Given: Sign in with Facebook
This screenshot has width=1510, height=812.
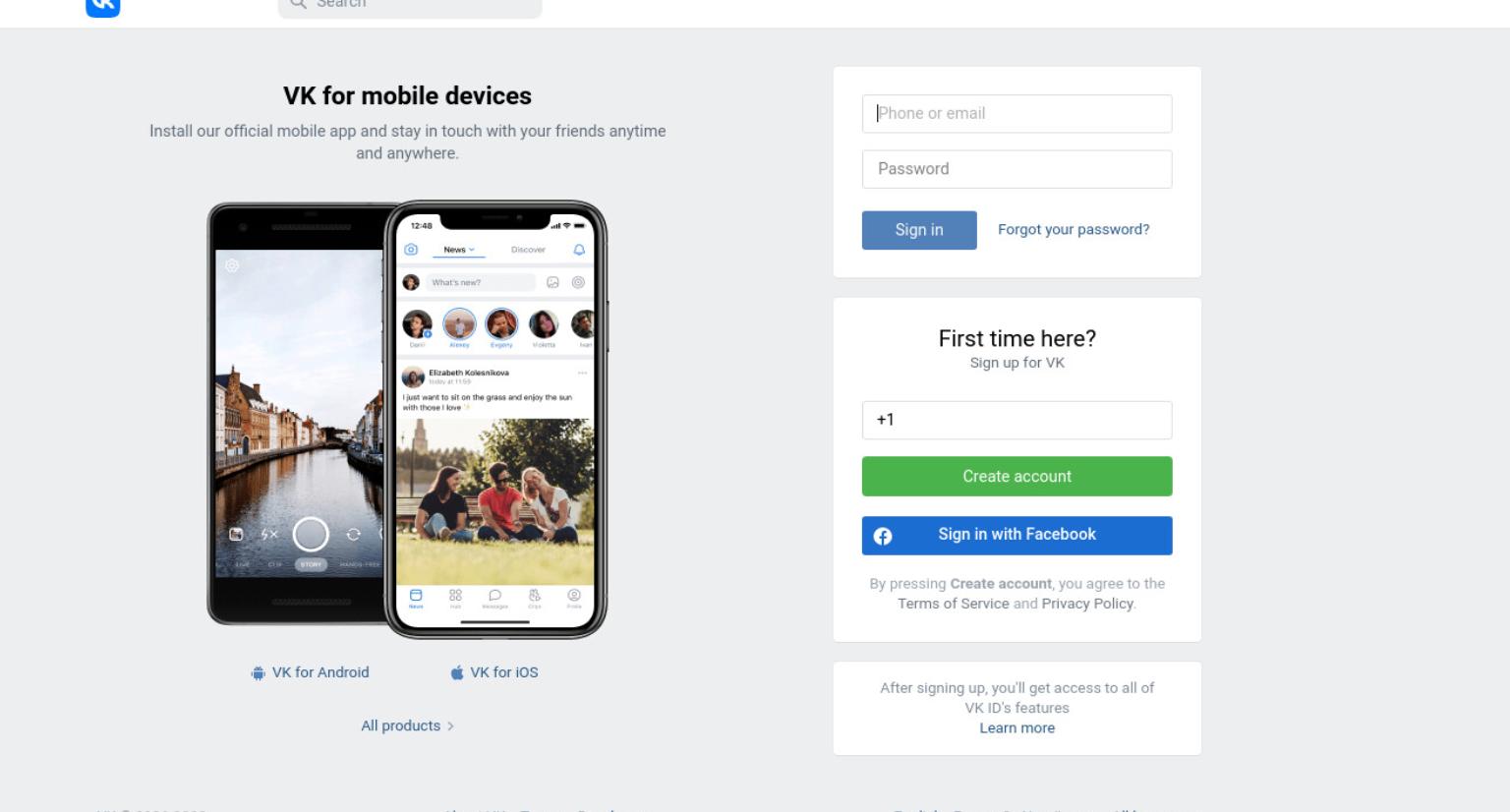Looking at the screenshot, I should (1017, 536).
